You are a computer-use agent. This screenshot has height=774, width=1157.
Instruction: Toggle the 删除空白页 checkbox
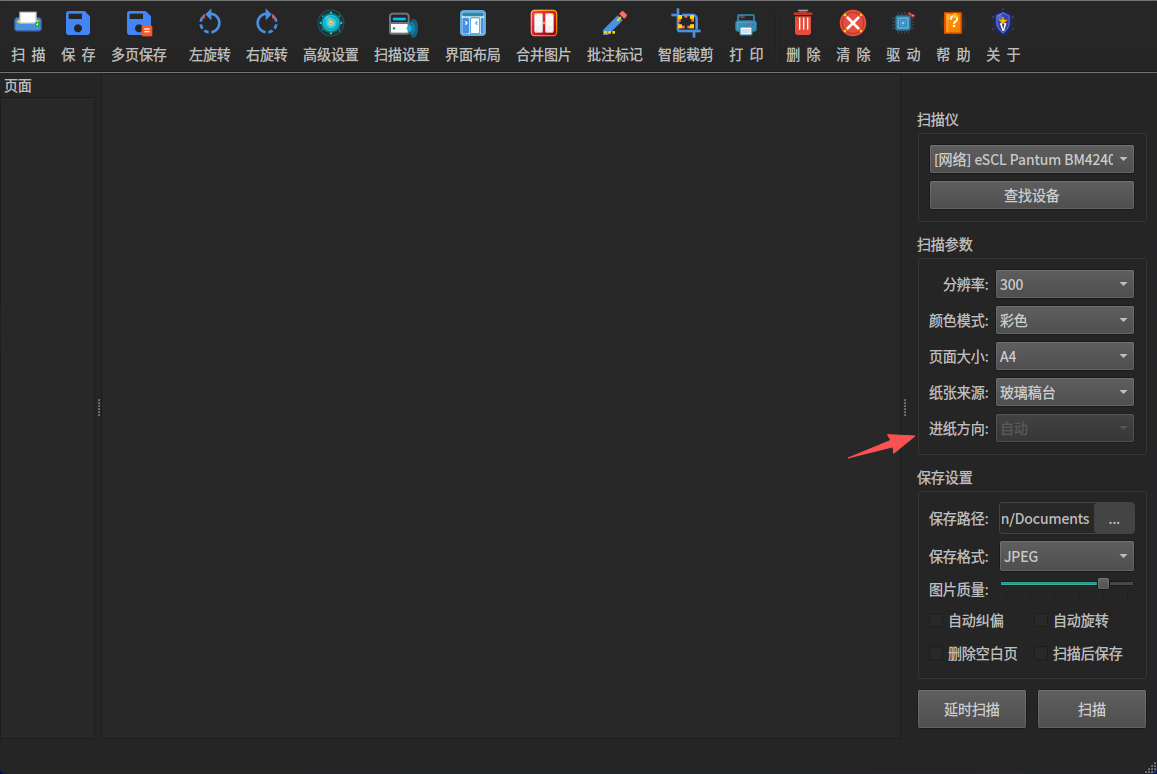pyautogui.click(x=936, y=653)
